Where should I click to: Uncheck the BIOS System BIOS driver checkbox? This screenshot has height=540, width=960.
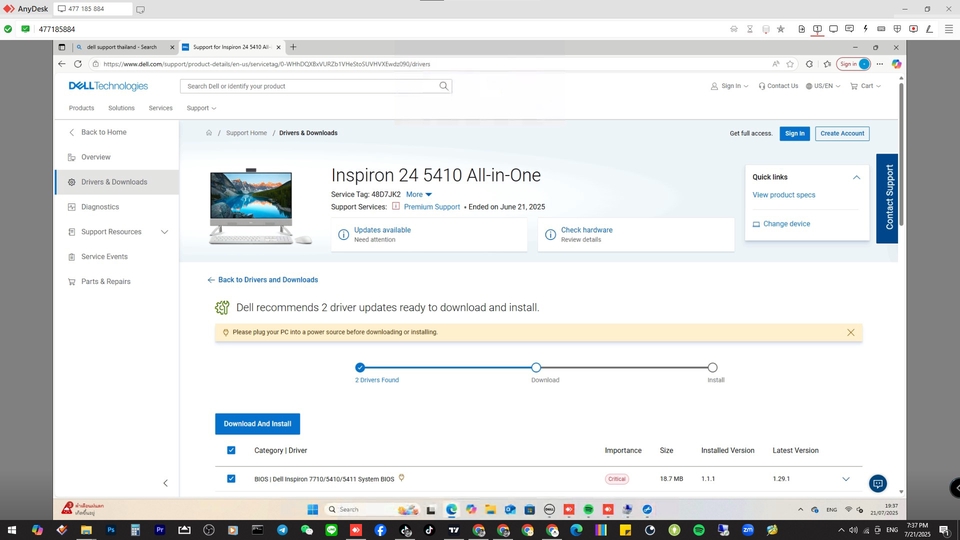(231, 479)
